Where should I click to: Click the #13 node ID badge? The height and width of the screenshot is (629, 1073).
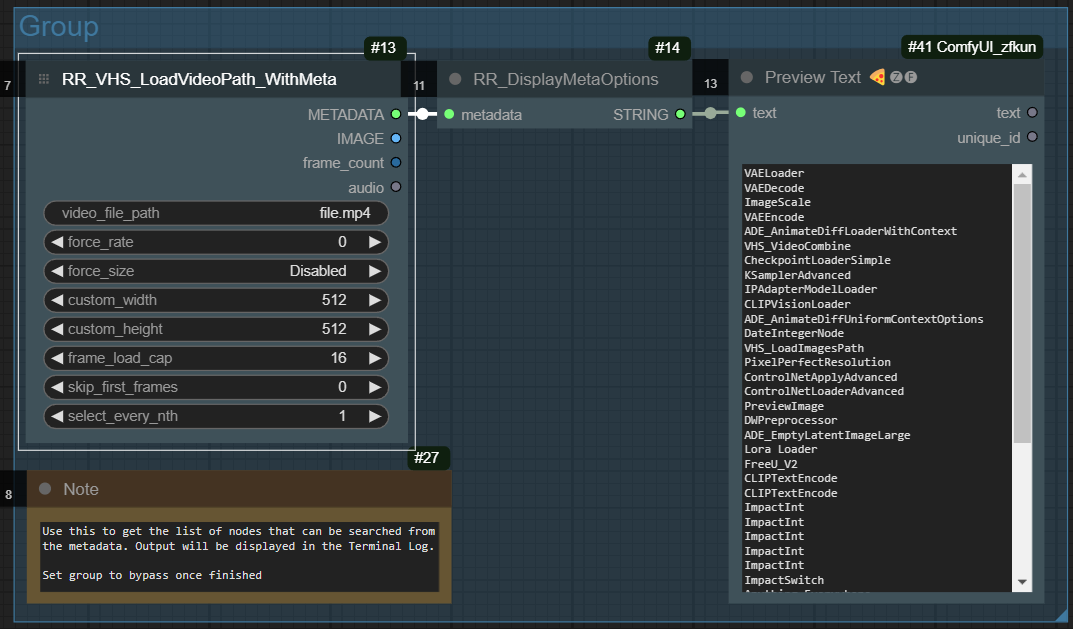383,48
